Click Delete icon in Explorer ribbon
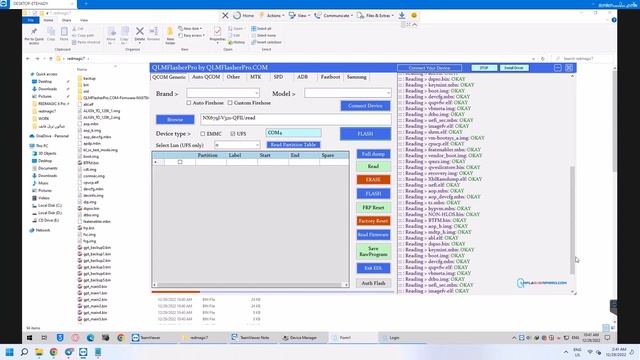The width and height of the screenshot is (640, 360). point(140,34)
